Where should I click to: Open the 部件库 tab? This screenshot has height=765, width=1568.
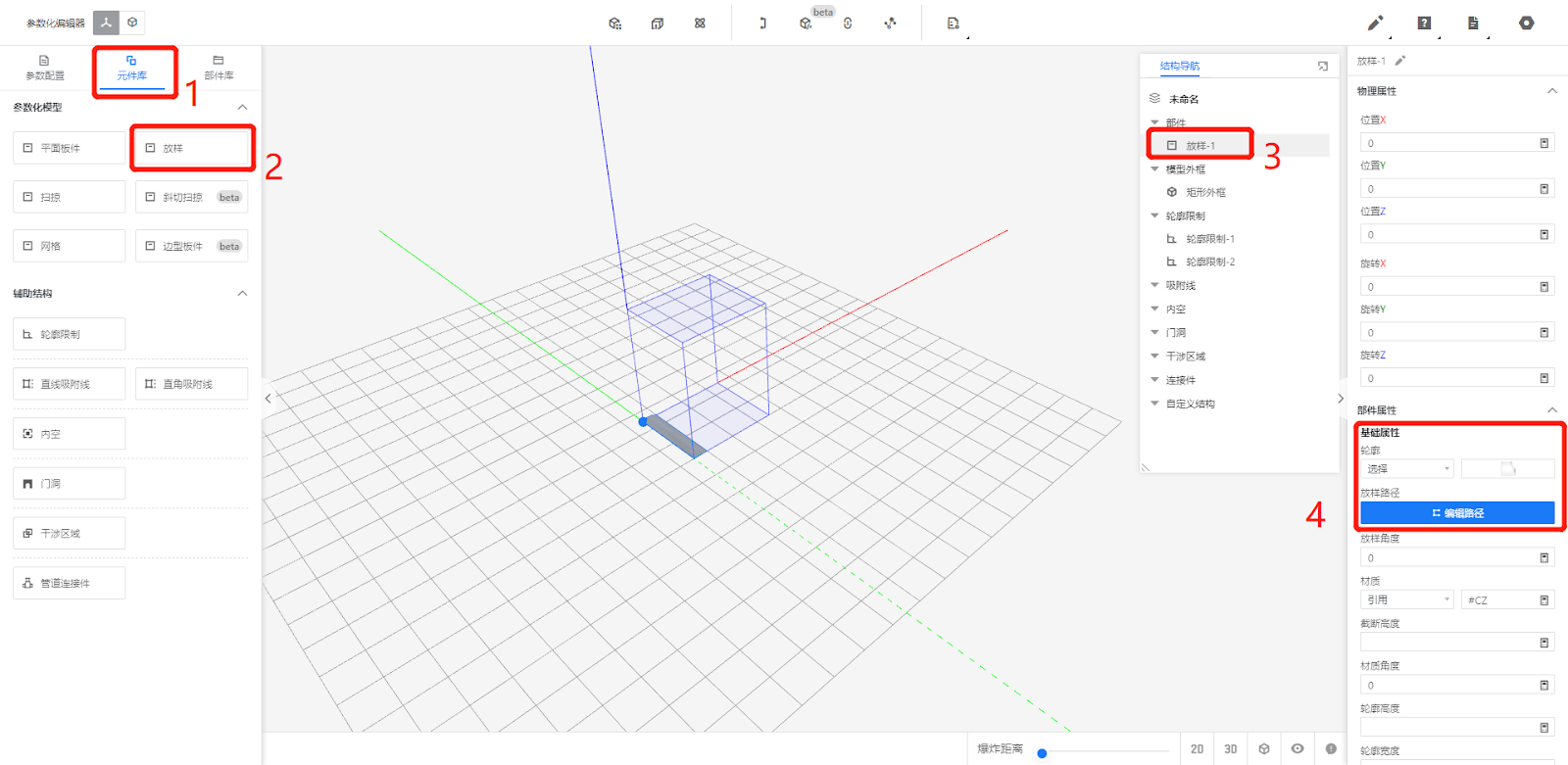coord(219,68)
